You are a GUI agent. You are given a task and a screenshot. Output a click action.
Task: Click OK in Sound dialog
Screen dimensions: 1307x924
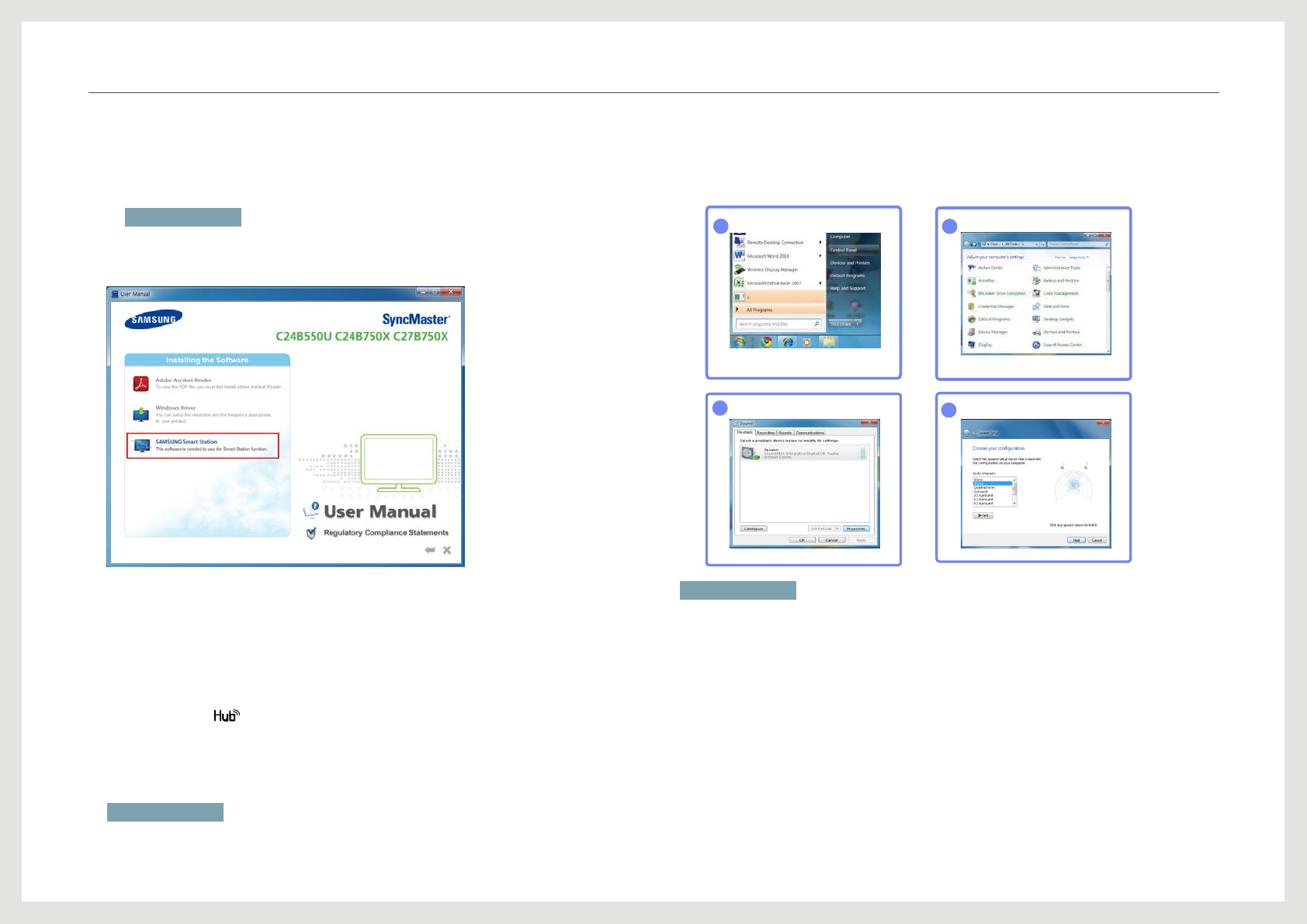click(803, 540)
